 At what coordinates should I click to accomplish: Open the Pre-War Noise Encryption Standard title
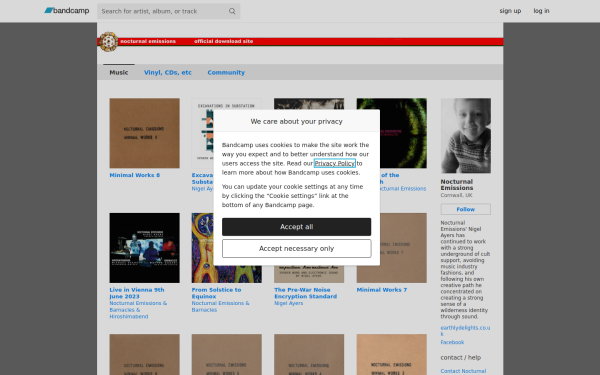pyautogui.click(x=305, y=293)
